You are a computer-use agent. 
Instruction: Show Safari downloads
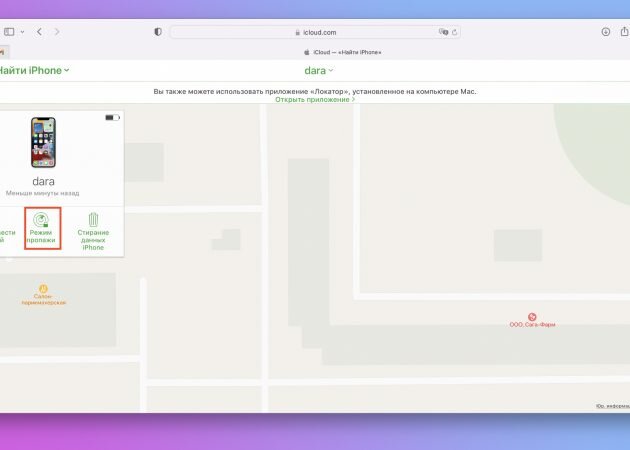(x=605, y=32)
